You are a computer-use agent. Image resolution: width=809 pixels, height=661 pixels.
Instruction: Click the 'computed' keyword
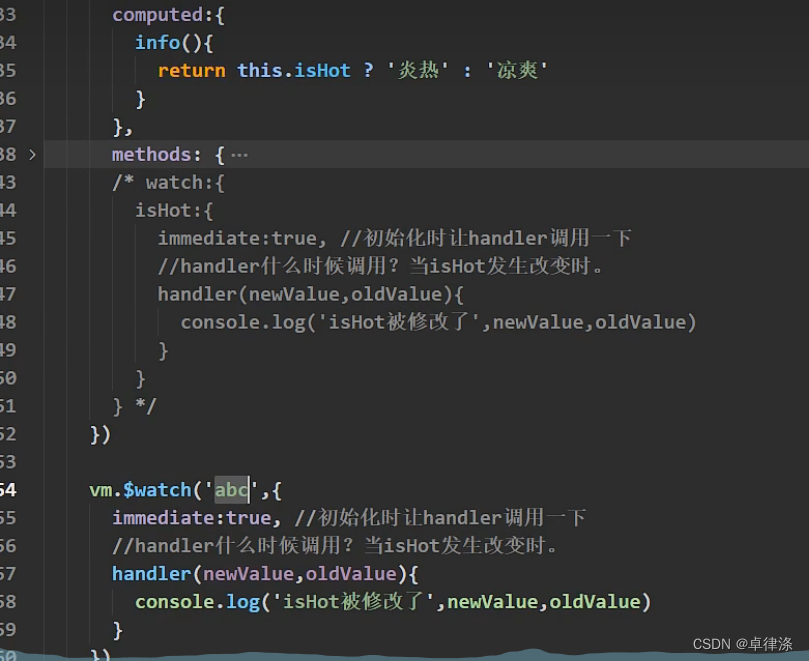click(x=158, y=15)
